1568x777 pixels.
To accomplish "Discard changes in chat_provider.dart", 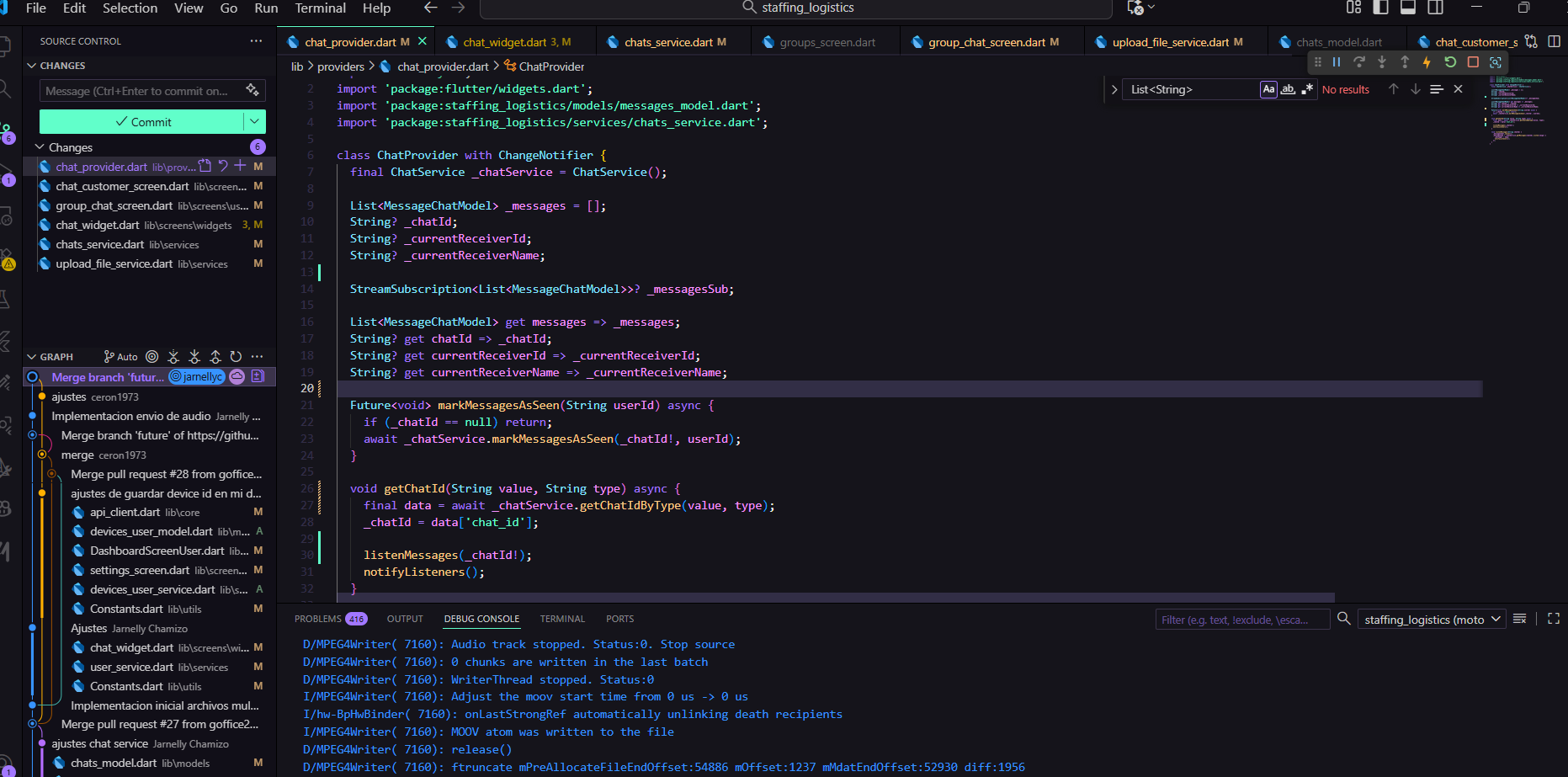I will click(x=223, y=166).
